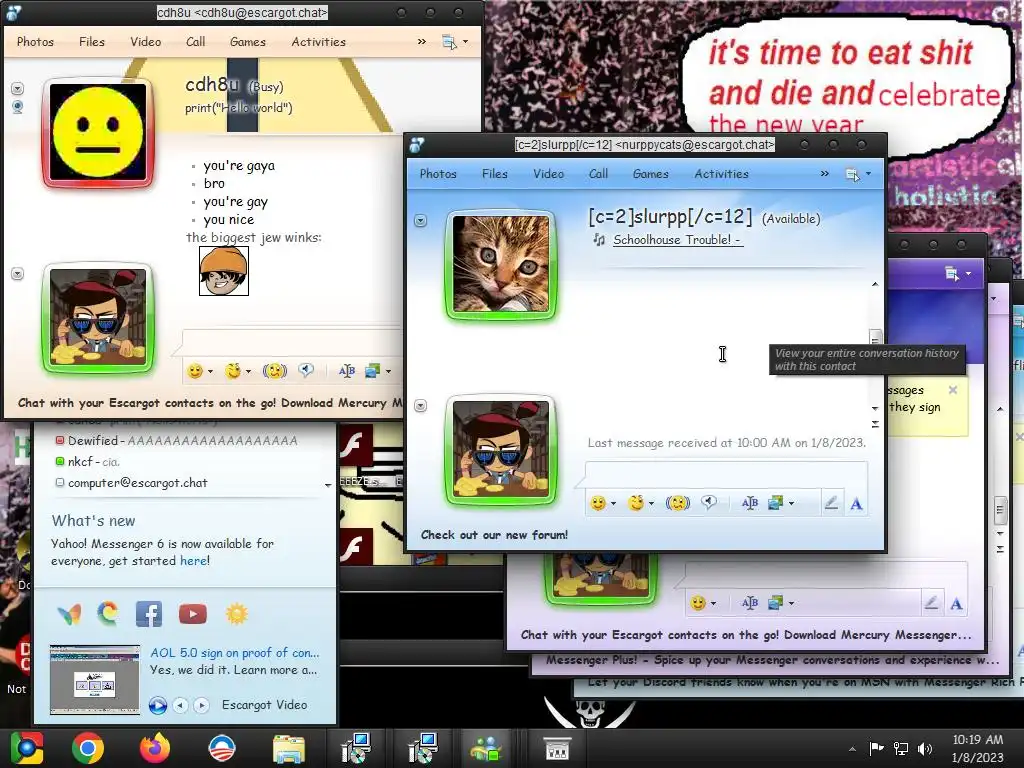Open Games menu in the slurpp window
The width and height of the screenshot is (1024, 768).
(650, 174)
